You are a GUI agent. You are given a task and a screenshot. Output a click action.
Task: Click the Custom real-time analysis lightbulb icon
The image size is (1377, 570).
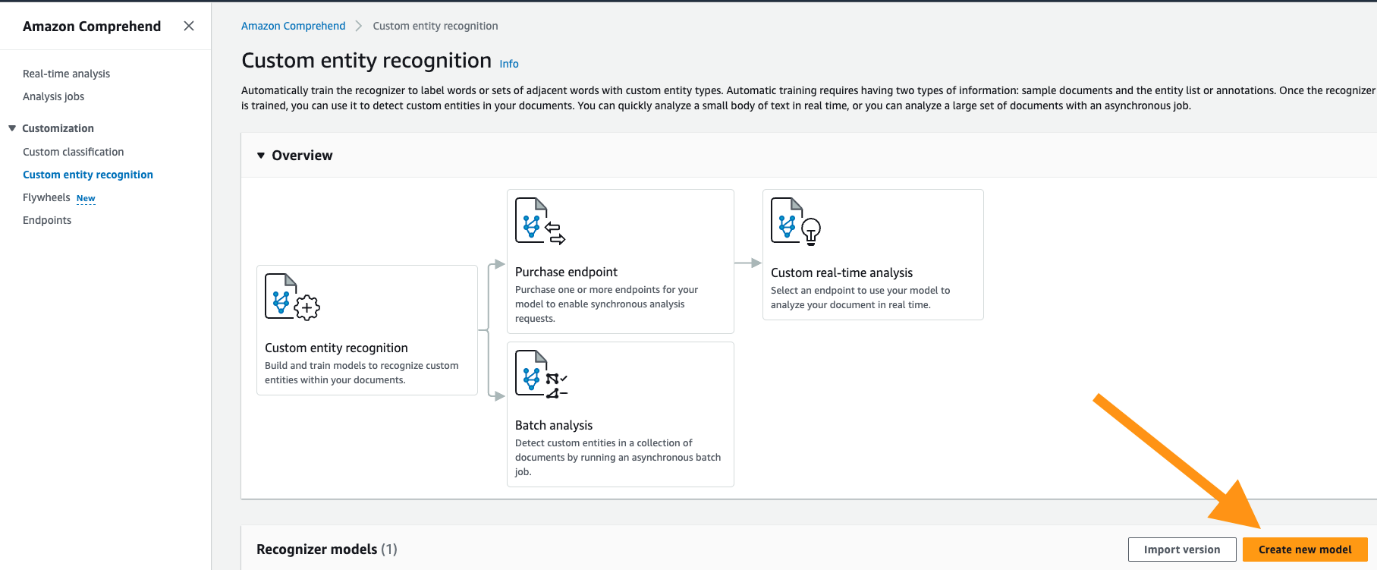click(796, 221)
